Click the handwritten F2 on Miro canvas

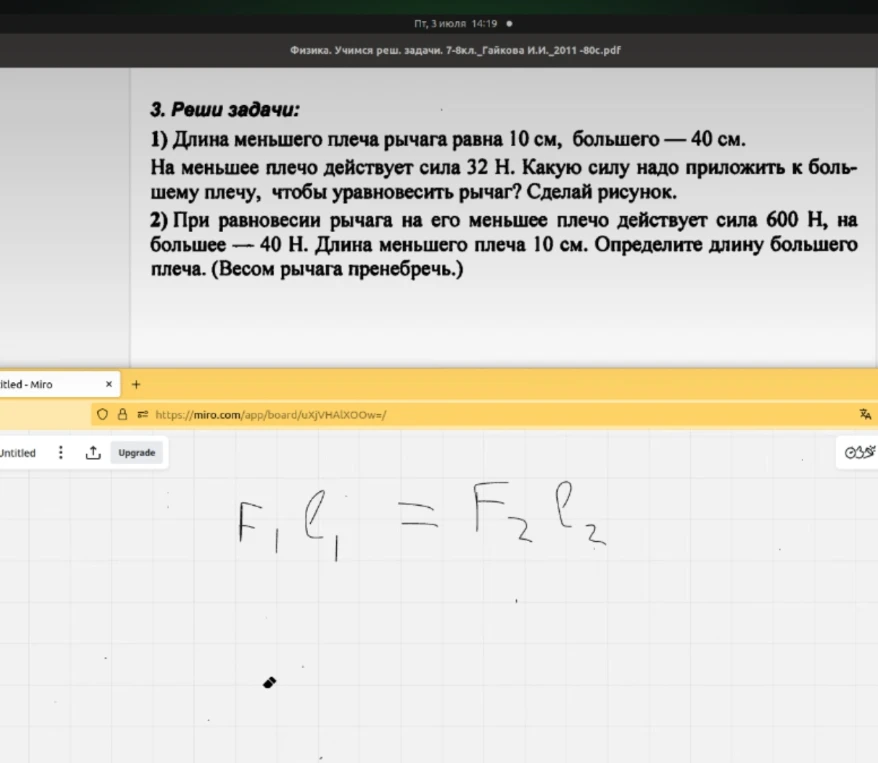point(502,512)
